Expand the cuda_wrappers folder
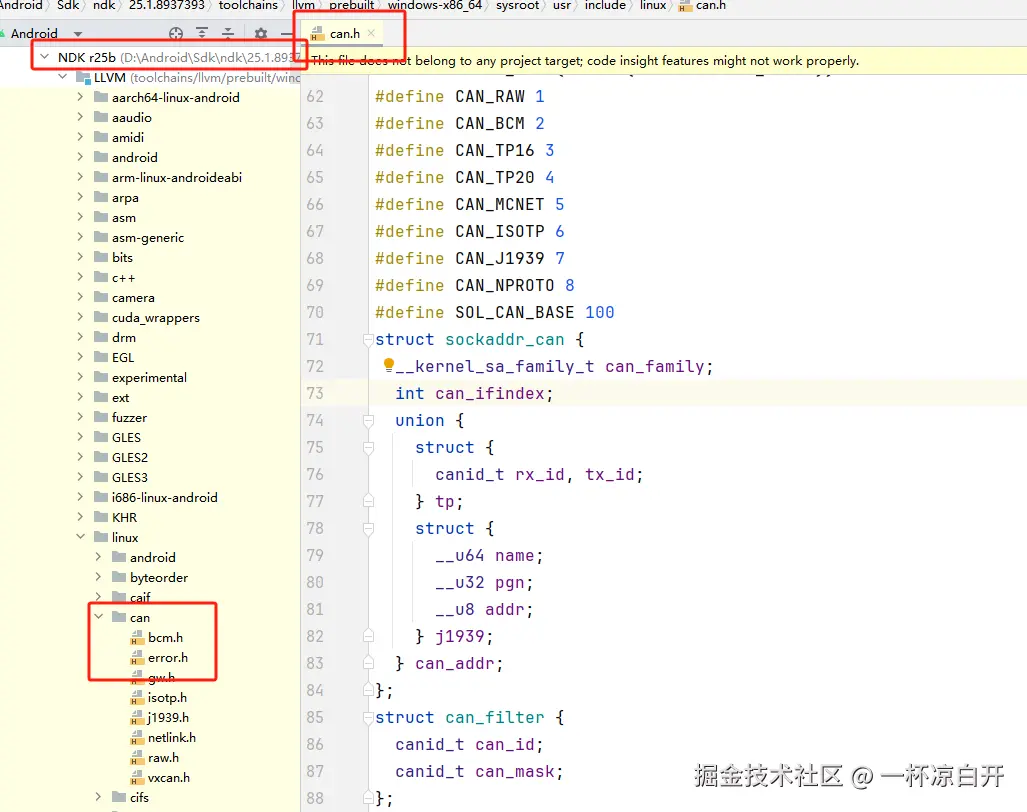 click(x=80, y=317)
